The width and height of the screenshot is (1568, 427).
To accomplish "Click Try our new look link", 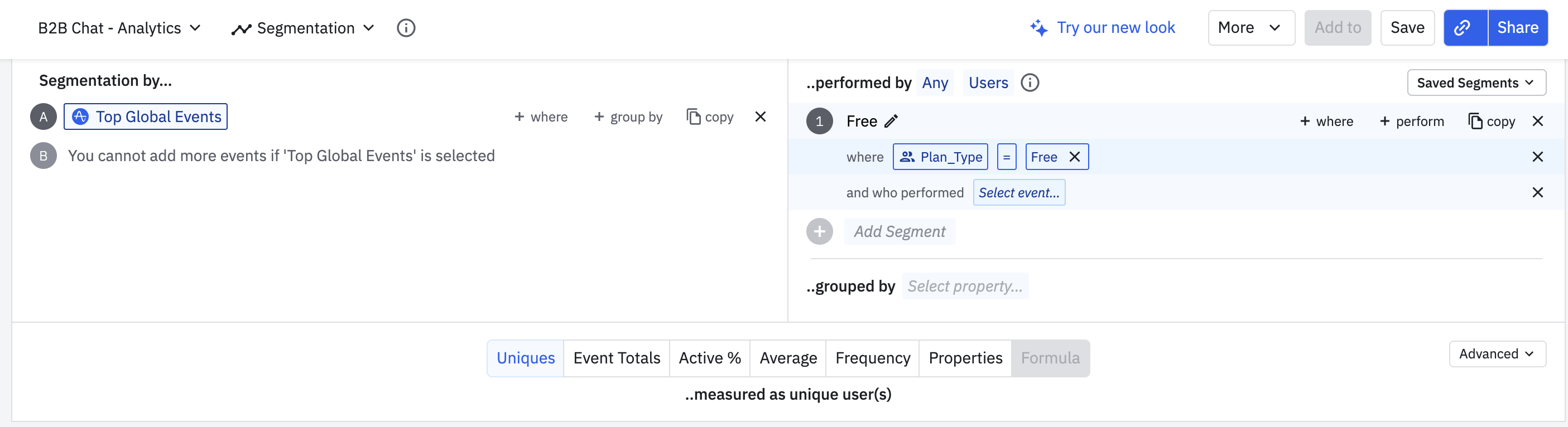I will (1103, 28).
